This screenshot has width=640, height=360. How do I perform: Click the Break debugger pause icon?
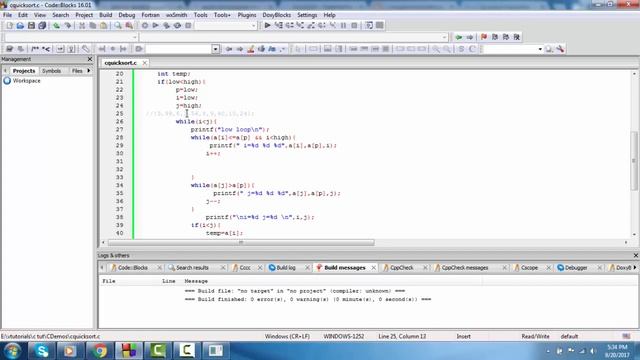(343, 25)
